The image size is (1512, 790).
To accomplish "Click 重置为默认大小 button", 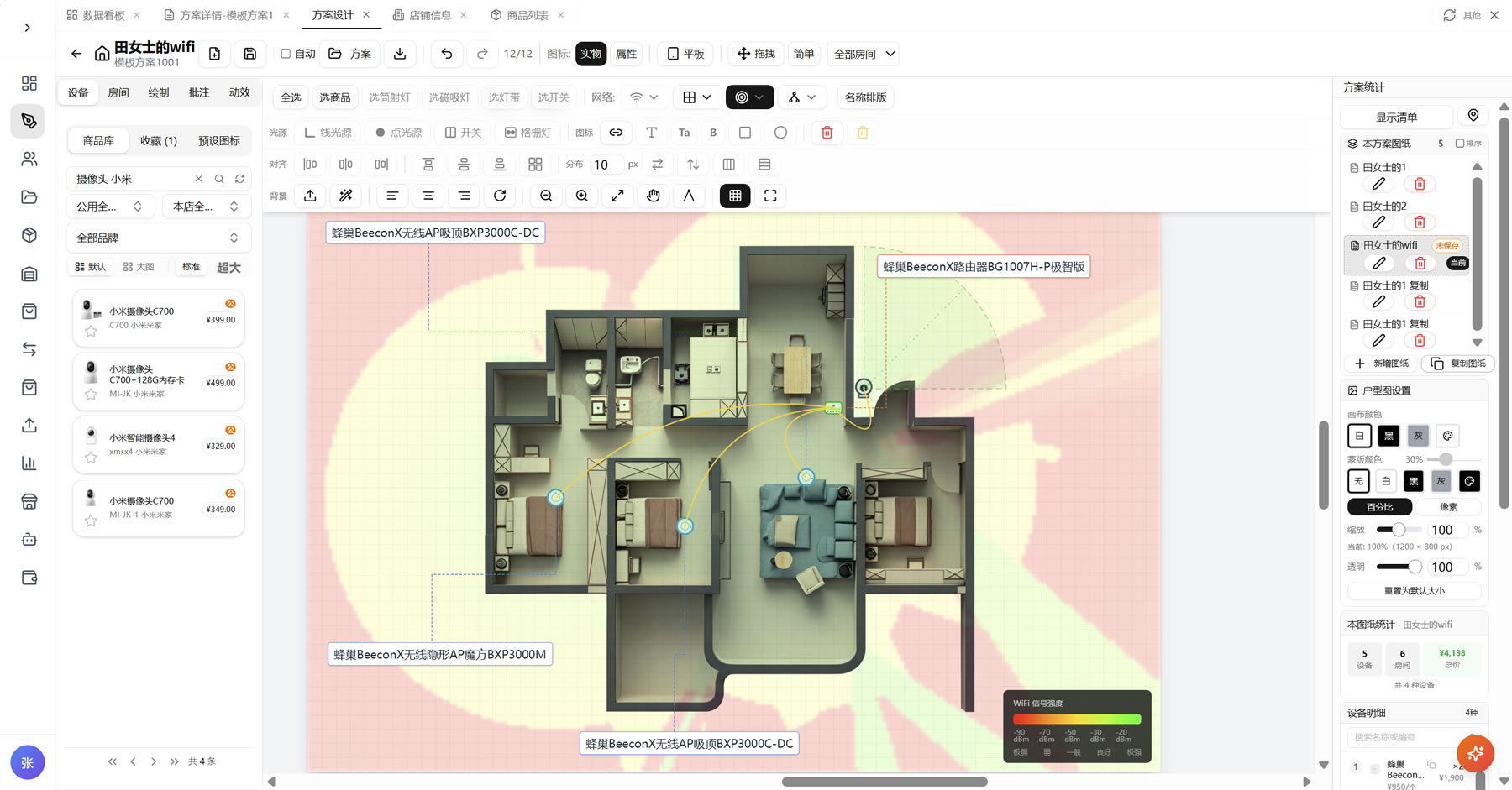I will [1414, 591].
